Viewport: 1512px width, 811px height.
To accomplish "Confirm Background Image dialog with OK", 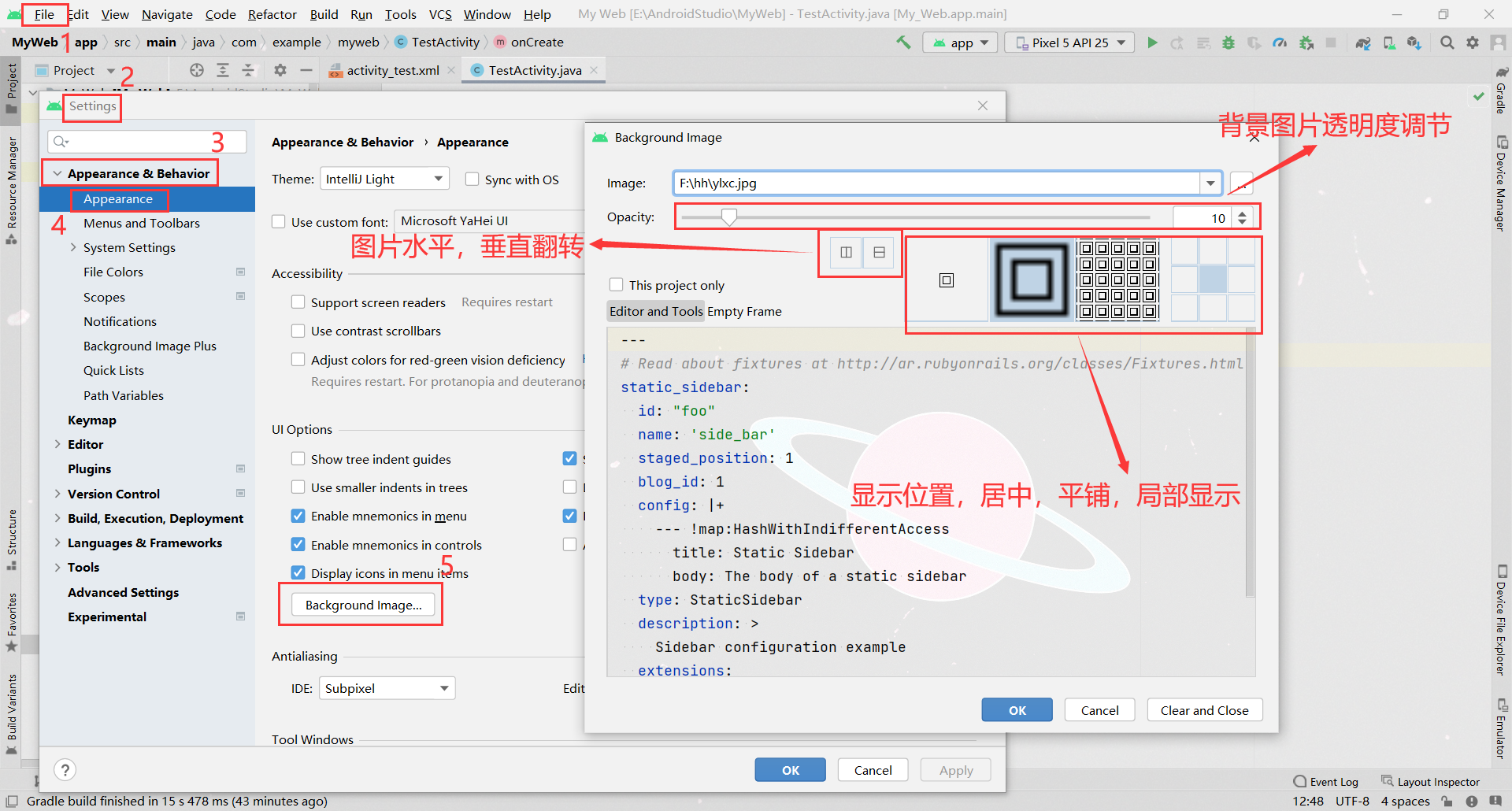I will click(1017, 710).
